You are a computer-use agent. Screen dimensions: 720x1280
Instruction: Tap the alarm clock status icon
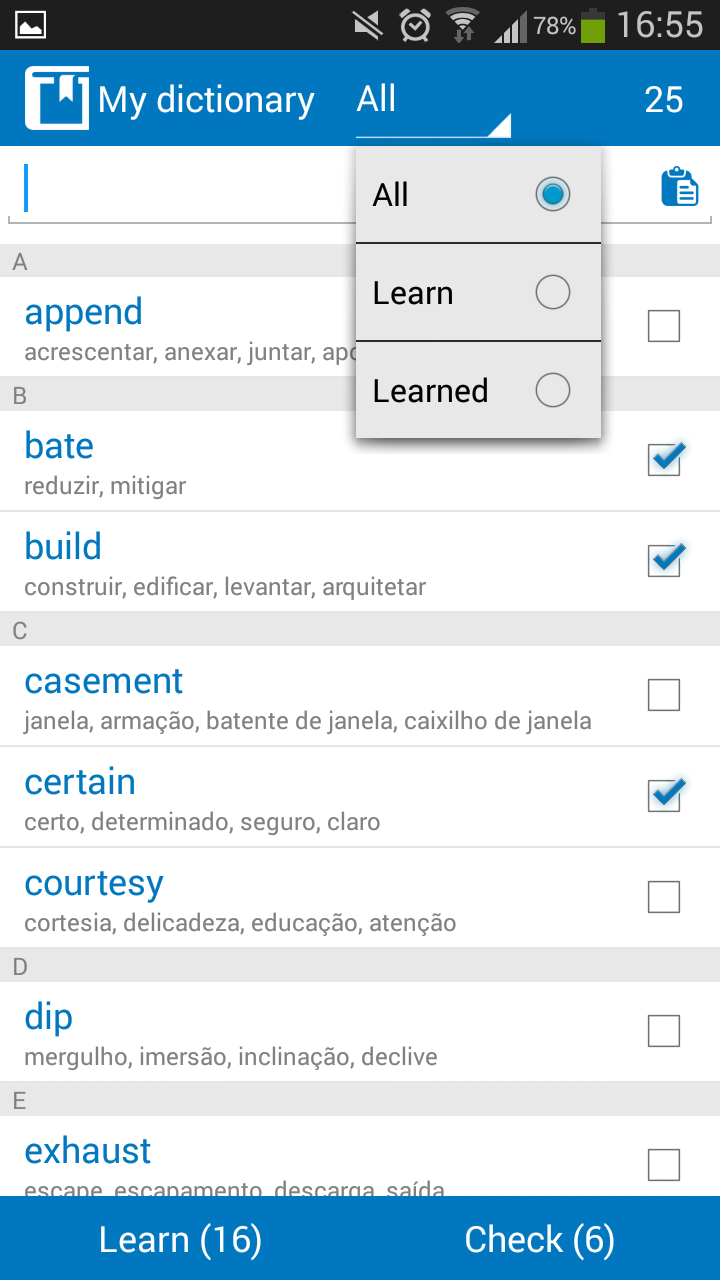tap(415, 25)
